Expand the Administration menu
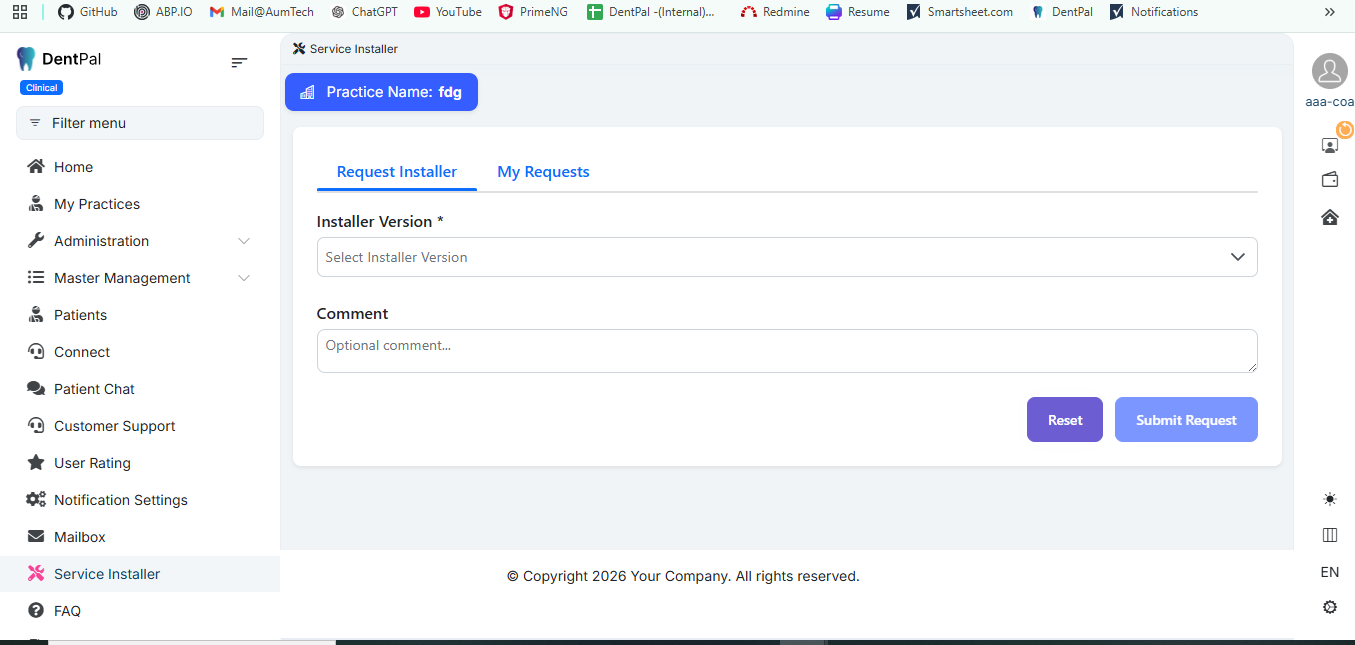Image resolution: width=1355 pixels, height=645 pixels. click(x=140, y=241)
